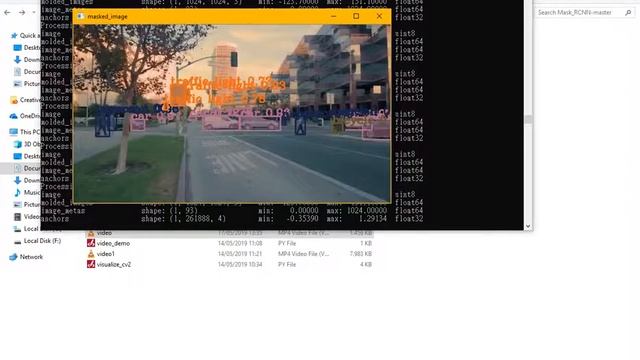Click the masked_image video frame

click(x=232, y=113)
